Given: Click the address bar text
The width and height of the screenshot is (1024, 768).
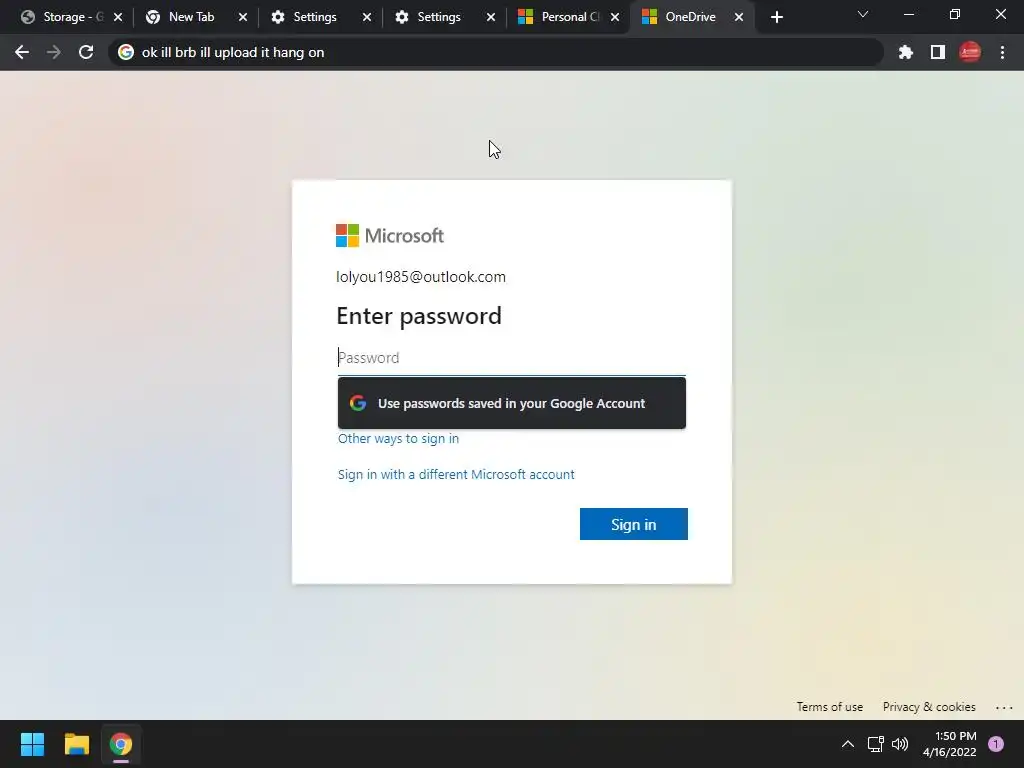Looking at the screenshot, I should [x=233, y=52].
